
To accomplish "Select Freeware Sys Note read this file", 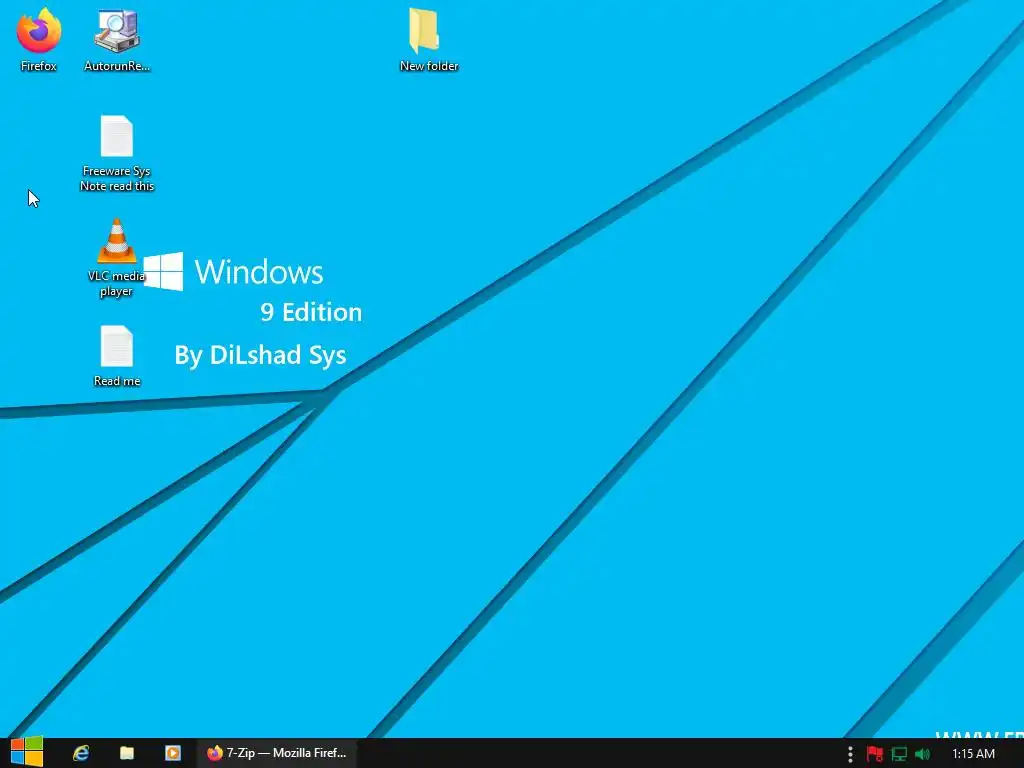I will point(117,153).
